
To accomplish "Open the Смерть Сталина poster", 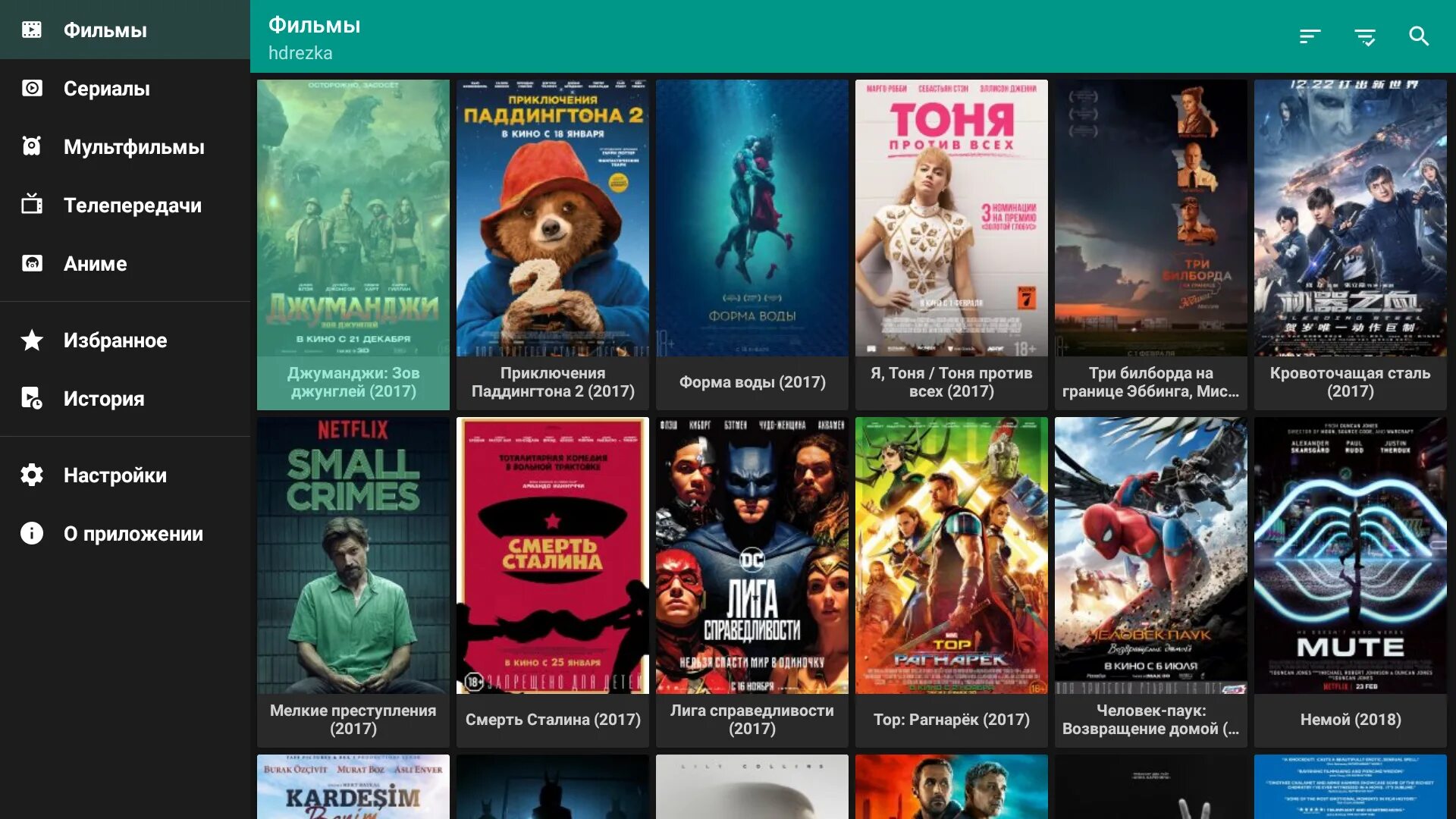I will coord(553,555).
